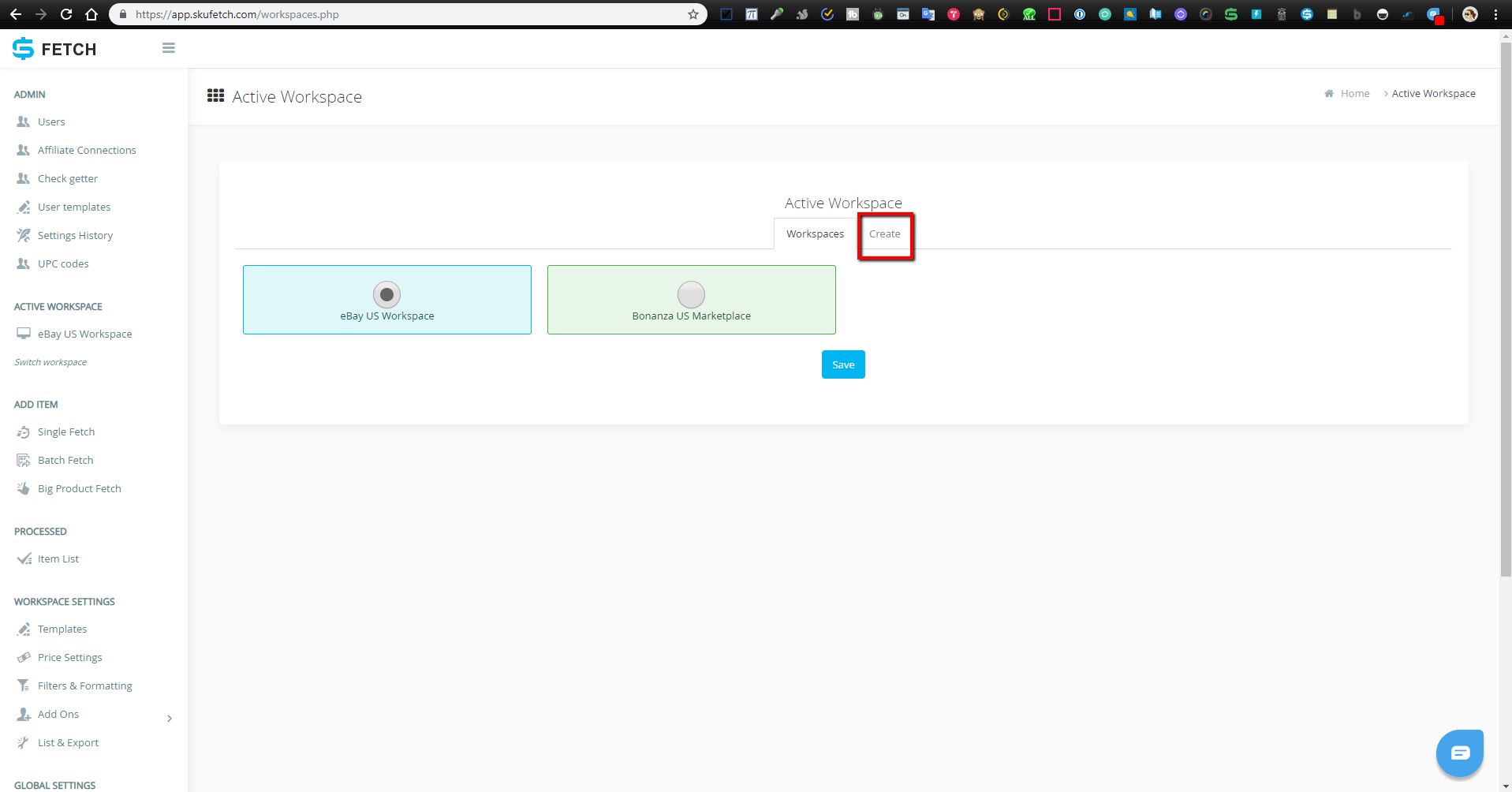
Task: Click the browser home icon
Action: click(91, 14)
